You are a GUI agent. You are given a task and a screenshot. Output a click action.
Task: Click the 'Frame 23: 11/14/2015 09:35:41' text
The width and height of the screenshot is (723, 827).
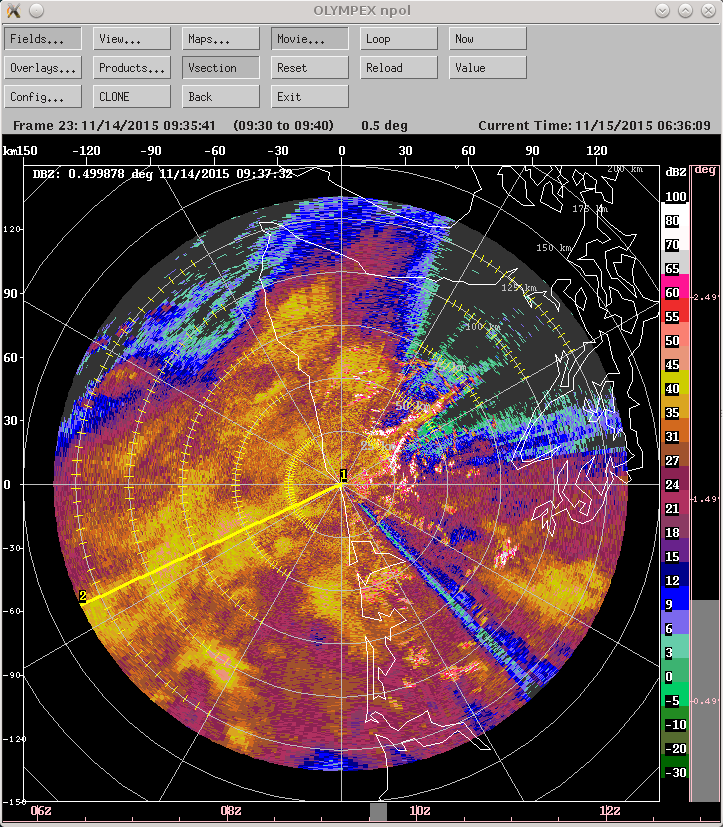tap(114, 126)
